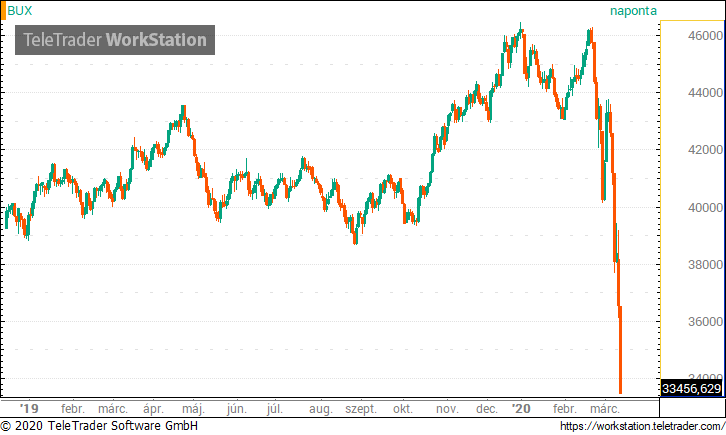This screenshot has height=435, width=726.
Task: Click the 36000 price axis label
Action: coord(705,322)
